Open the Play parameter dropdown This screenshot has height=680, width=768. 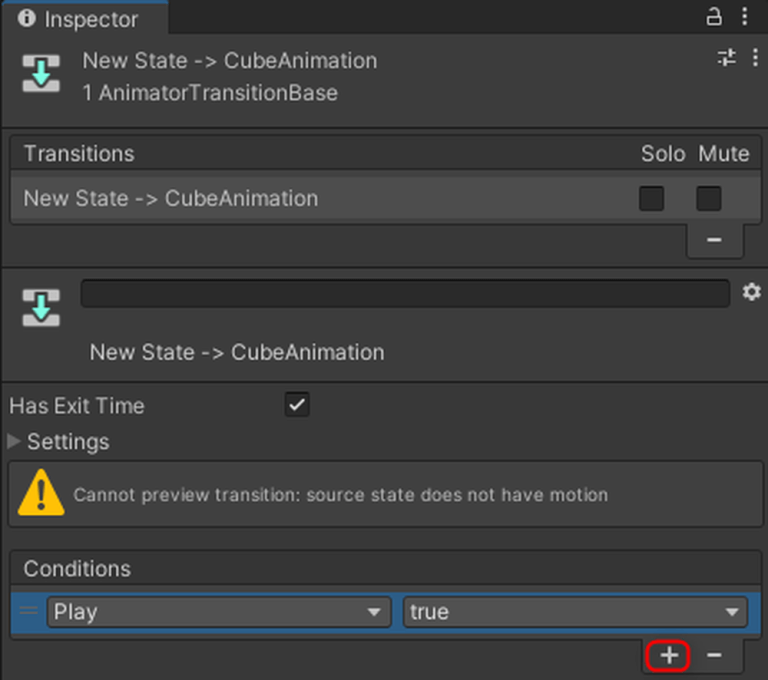tap(218, 612)
